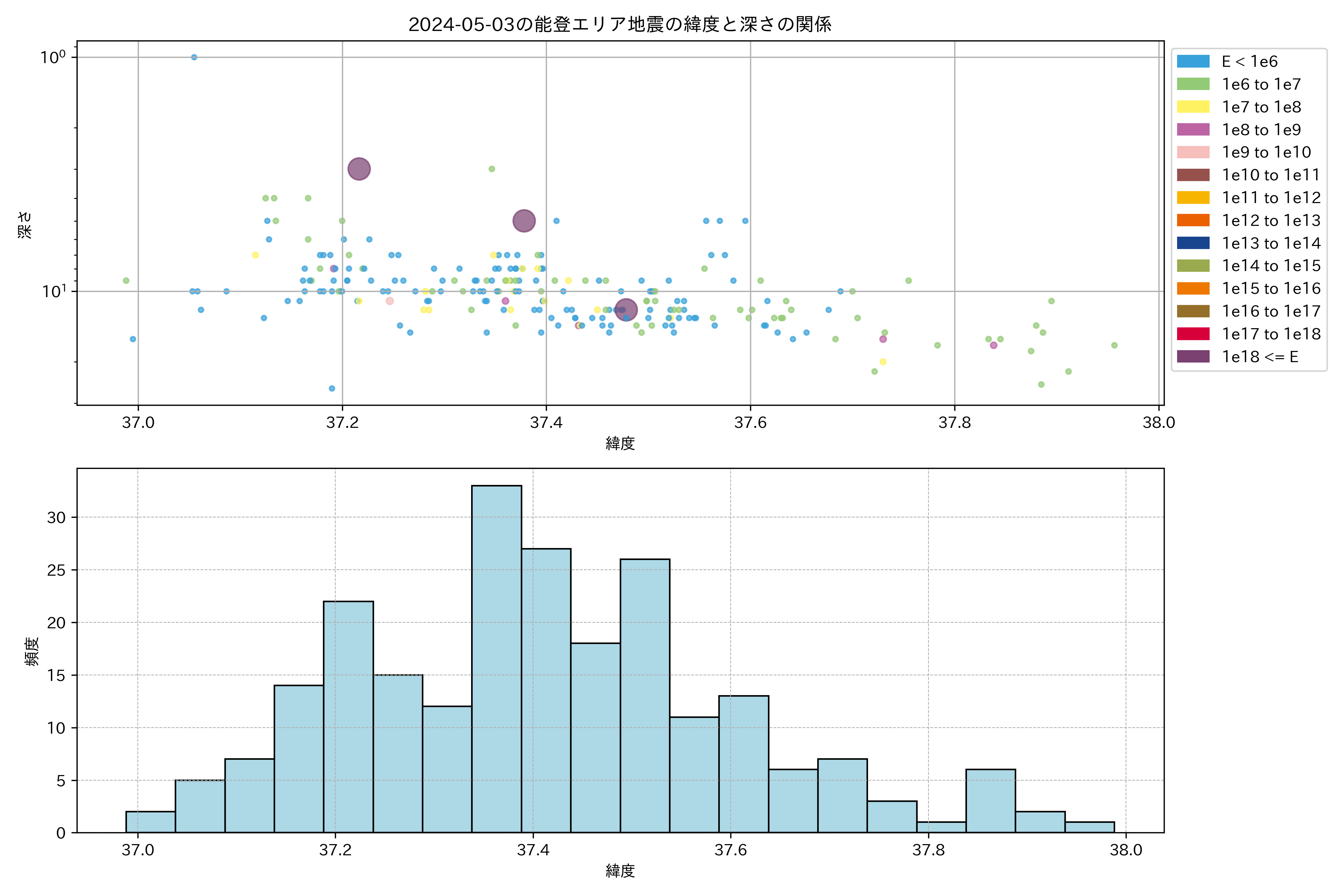Click the large purple marker near latitude 37.38

[524, 221]
